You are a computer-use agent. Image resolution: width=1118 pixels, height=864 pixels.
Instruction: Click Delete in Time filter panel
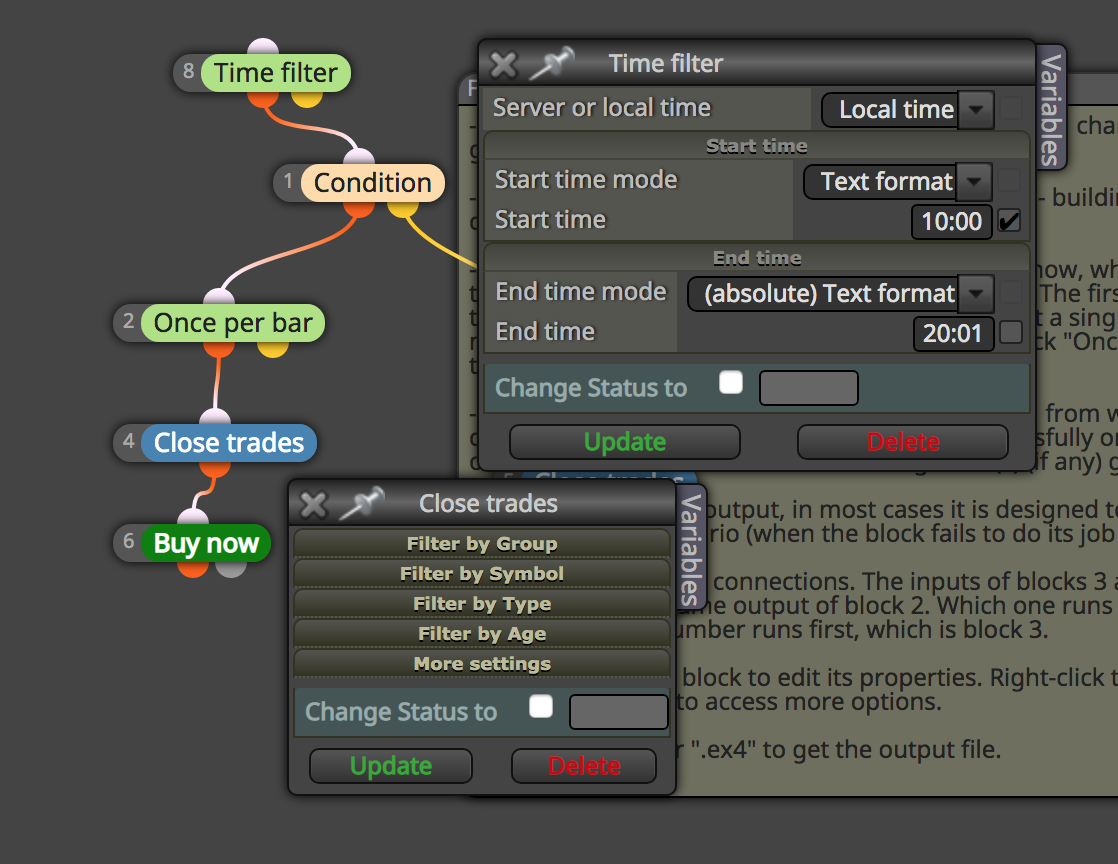coord(903,442)
